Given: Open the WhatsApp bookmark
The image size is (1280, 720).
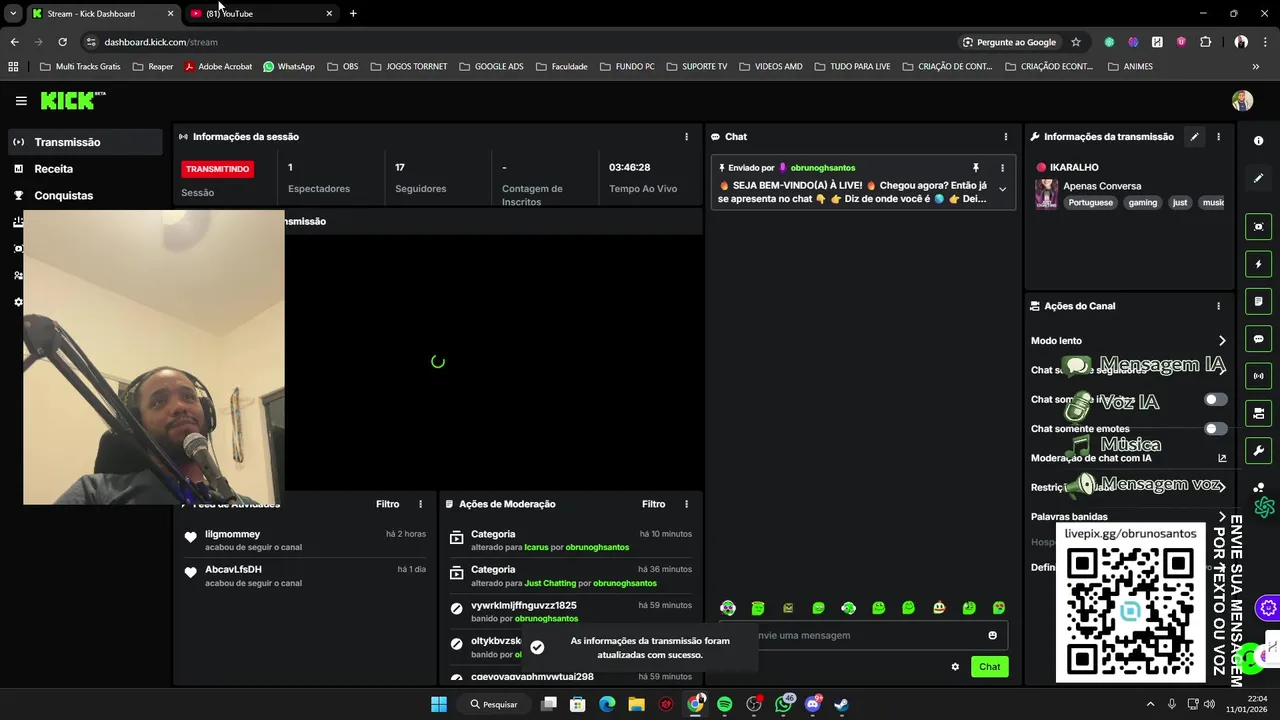Looking at the screenshot, I should click(288, 67).
